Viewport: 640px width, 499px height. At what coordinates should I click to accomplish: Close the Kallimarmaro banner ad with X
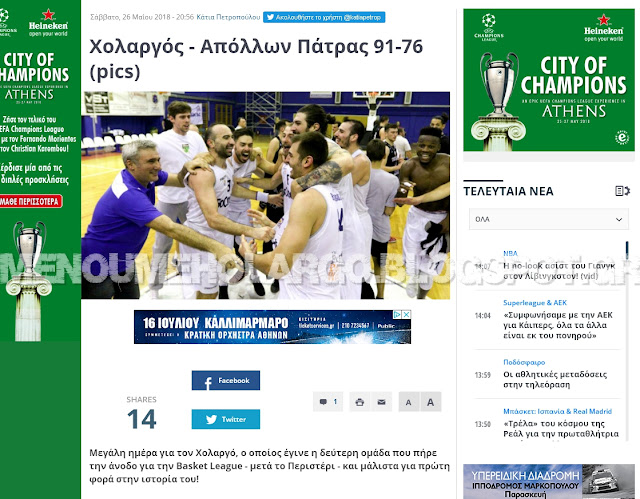click(x=407, y=315)
